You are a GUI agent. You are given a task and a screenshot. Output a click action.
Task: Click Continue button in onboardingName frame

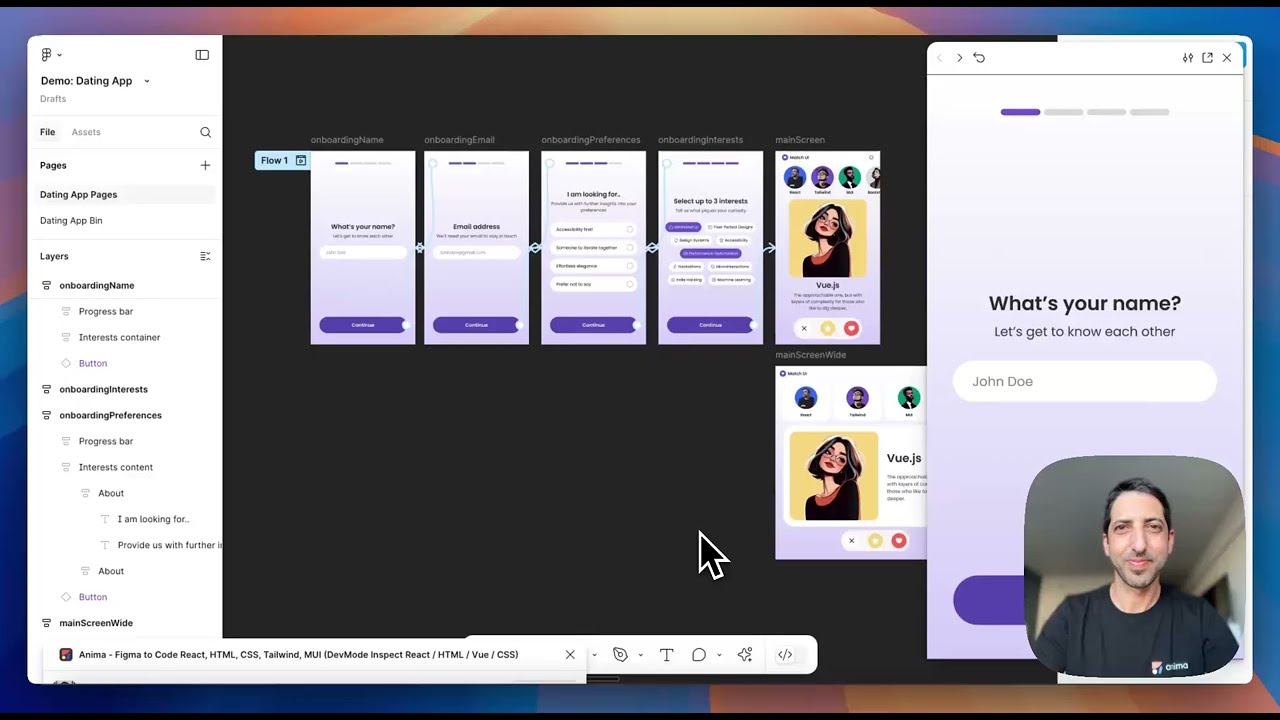pyautogui.click(x=362, y=325)
